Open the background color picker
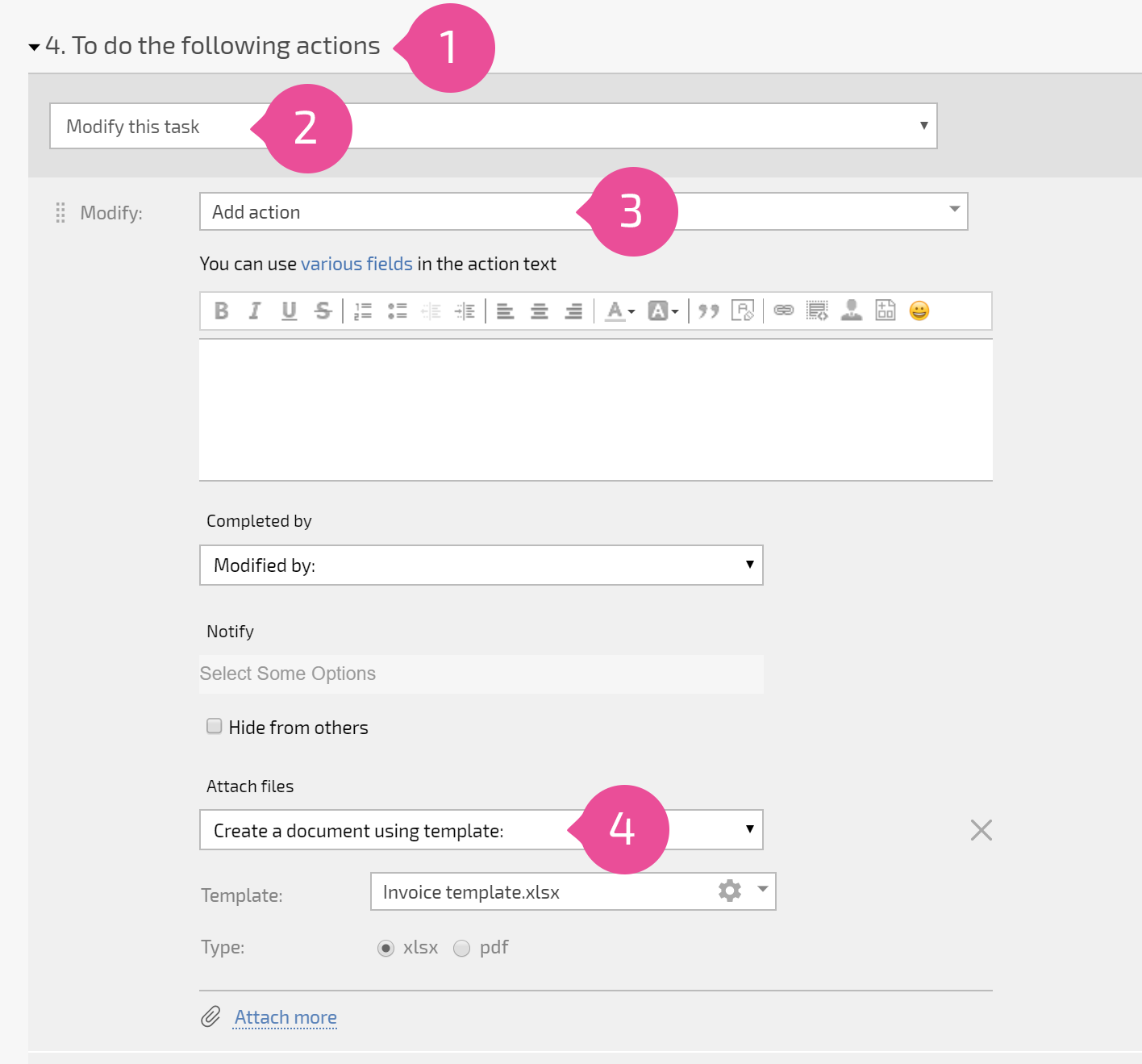Screen dimensions: 1142x1064 click(x=663, y=311)
